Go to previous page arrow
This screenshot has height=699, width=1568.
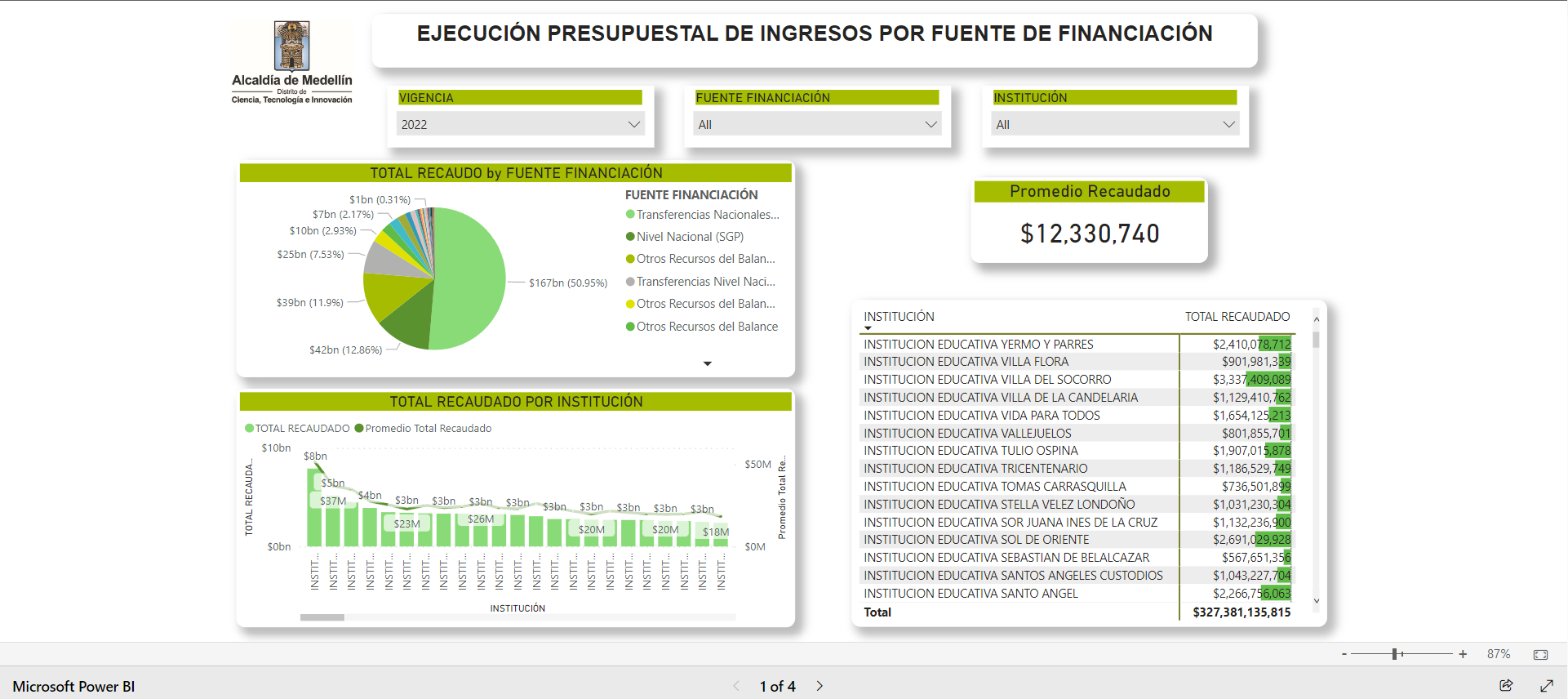pyautogui.click(x=736, y=686)
